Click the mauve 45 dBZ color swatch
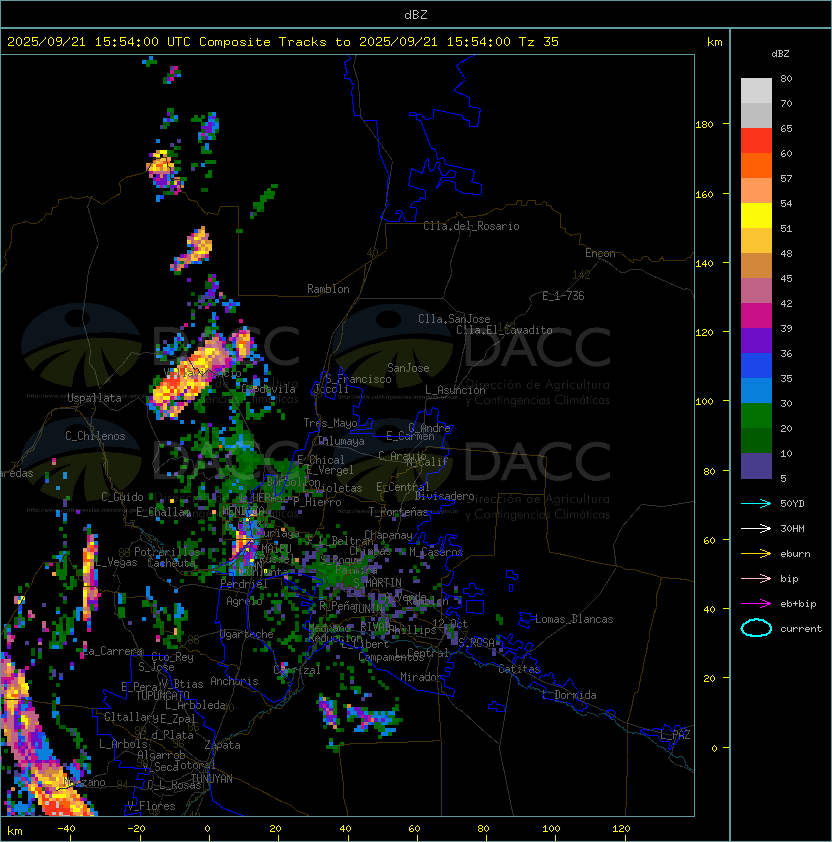832x842 pixels. 756,291
